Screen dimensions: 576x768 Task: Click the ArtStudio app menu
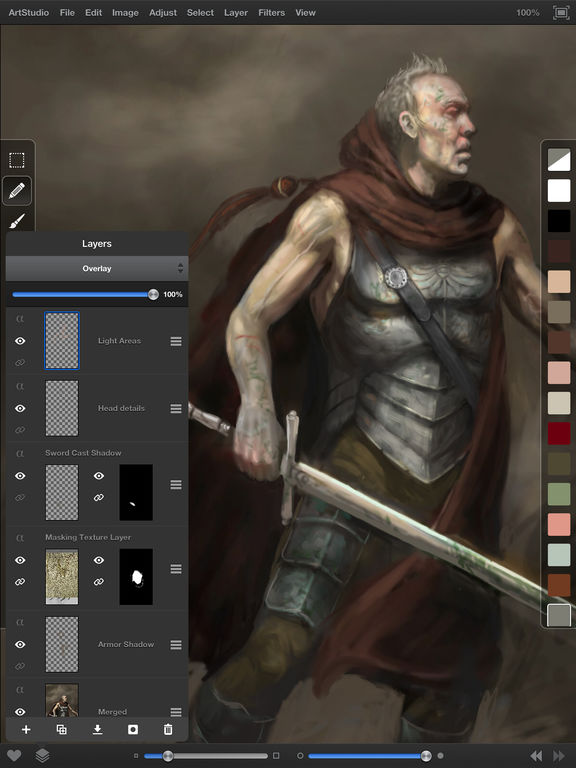point(28,13)
